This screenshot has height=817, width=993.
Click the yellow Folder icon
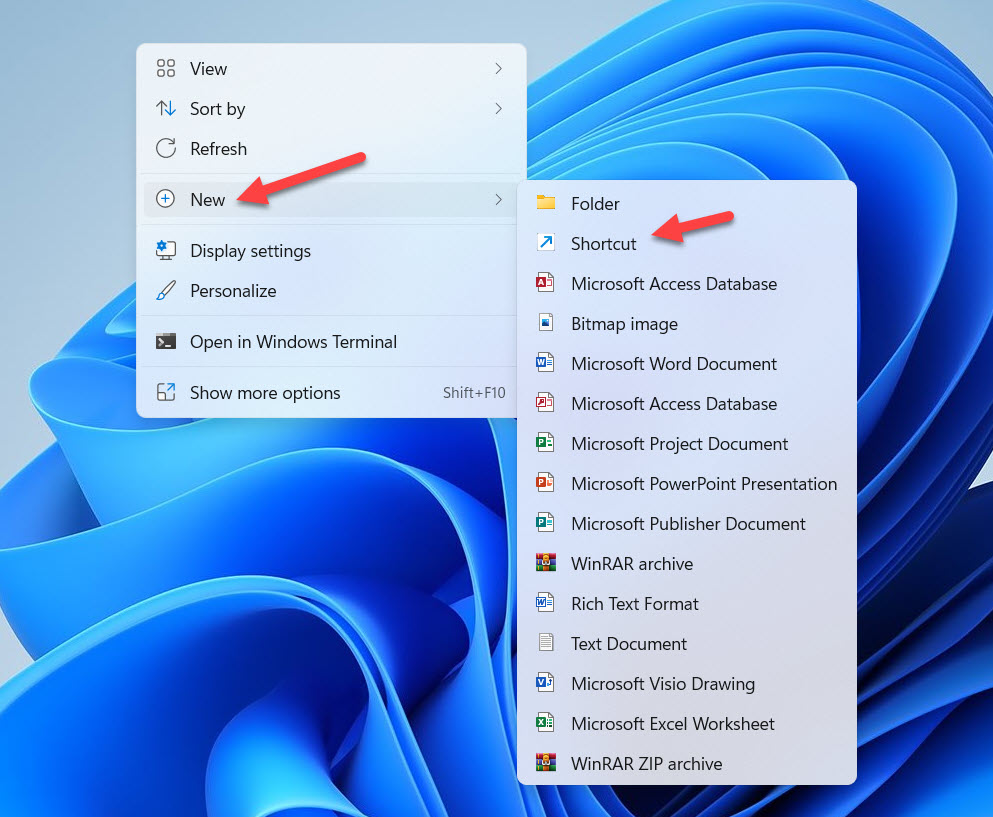pyautogui.click(x=546, y=203)
